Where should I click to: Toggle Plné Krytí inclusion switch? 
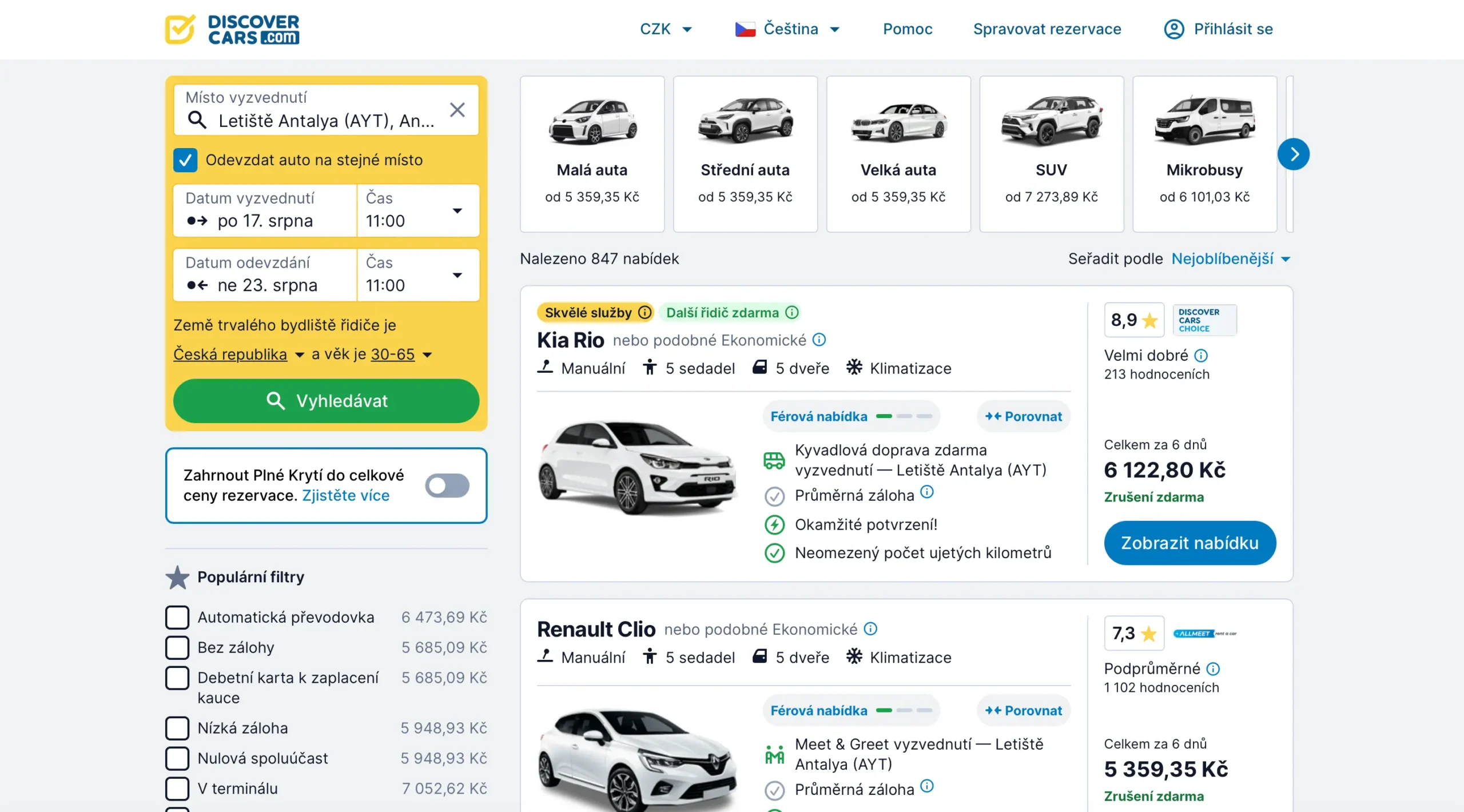pos(447,485)
